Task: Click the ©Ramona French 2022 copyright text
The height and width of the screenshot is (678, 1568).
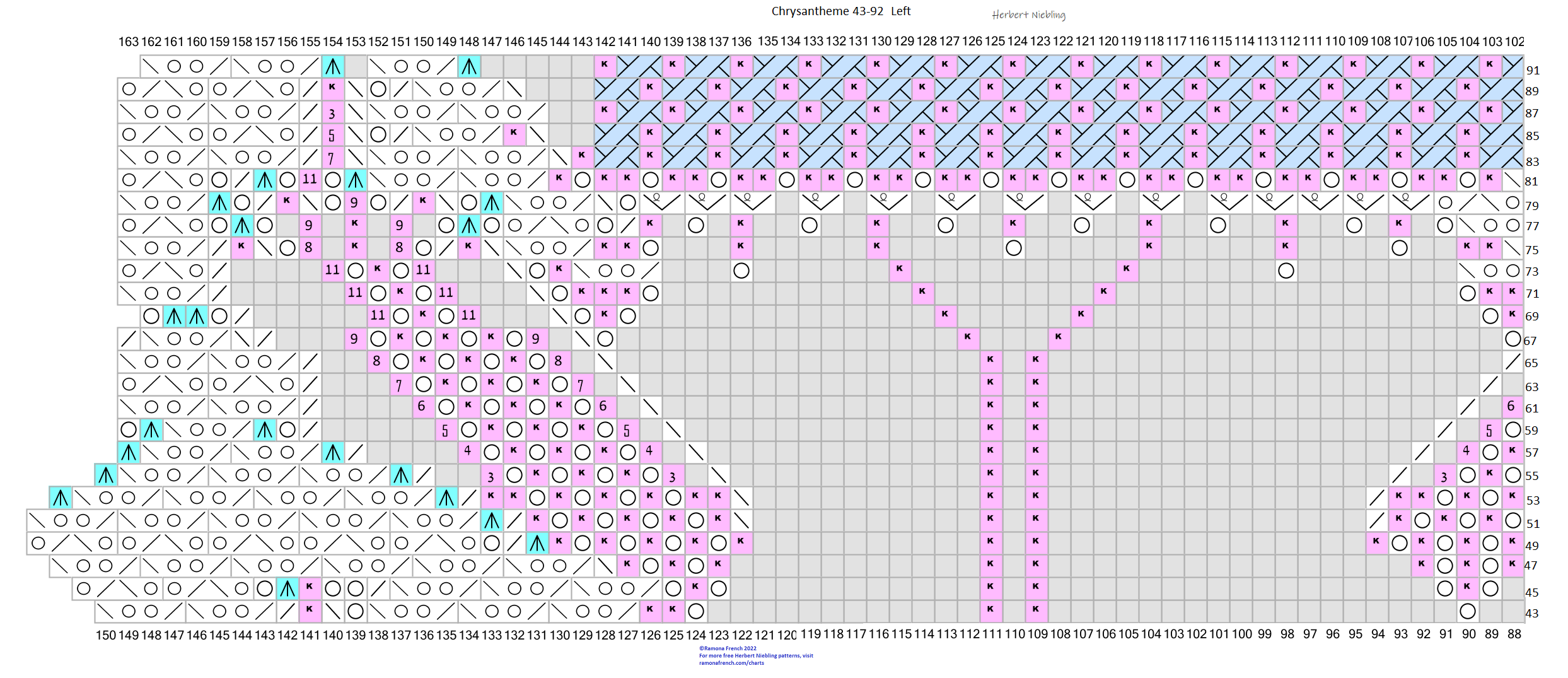Action: click(727, 648)
